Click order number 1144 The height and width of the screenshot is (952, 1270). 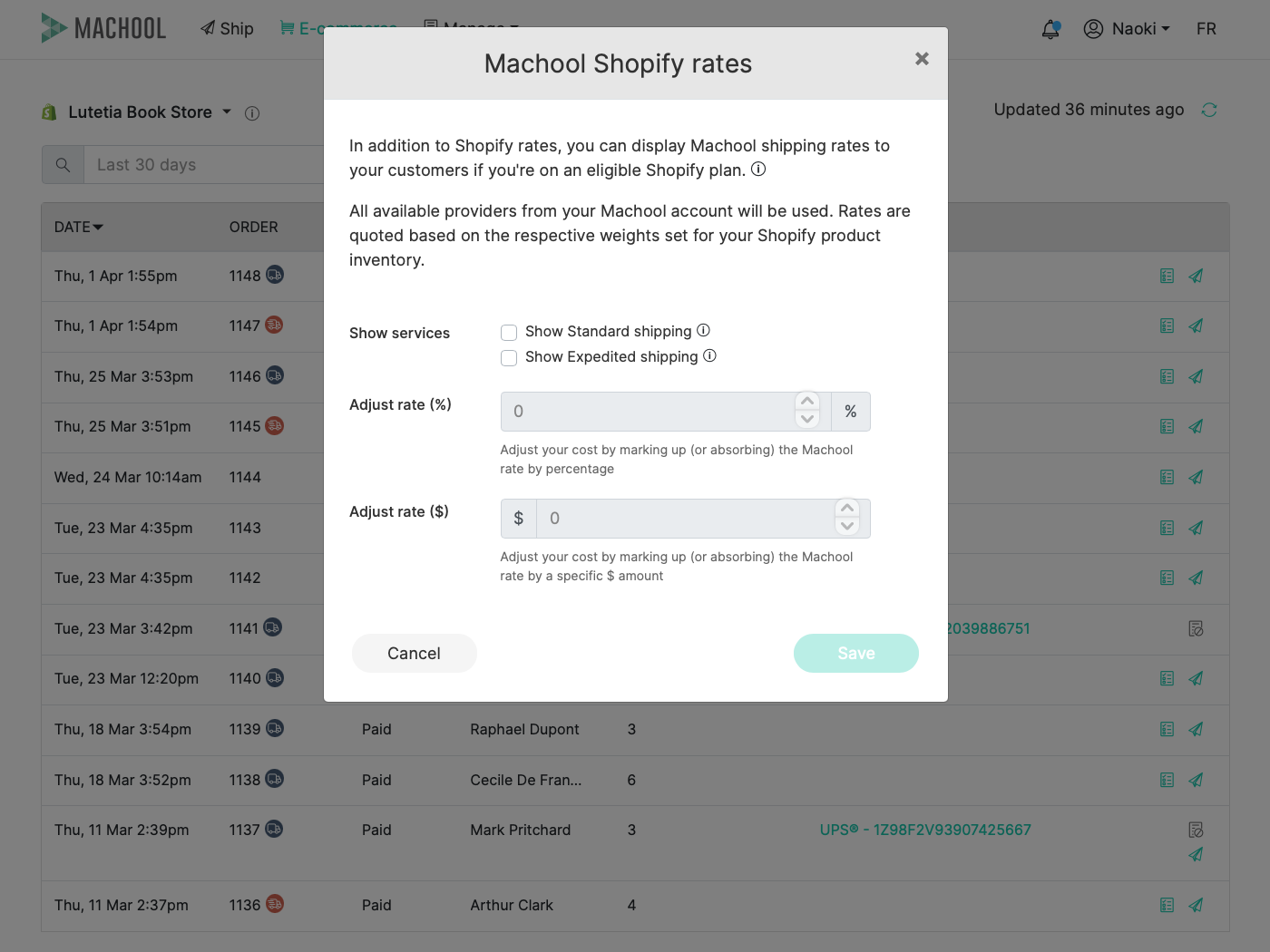point(245,477)
